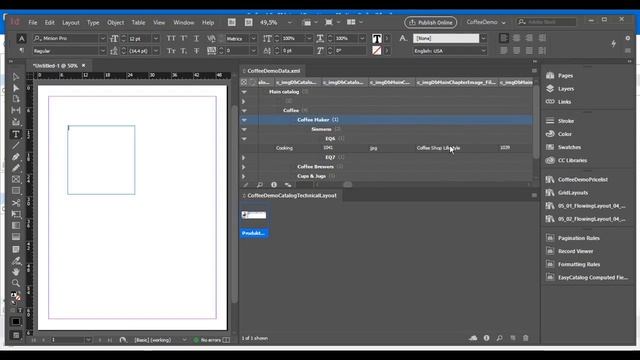Expand the Cups & Jugs tree row
640x360 pixels.
[244, 176]
